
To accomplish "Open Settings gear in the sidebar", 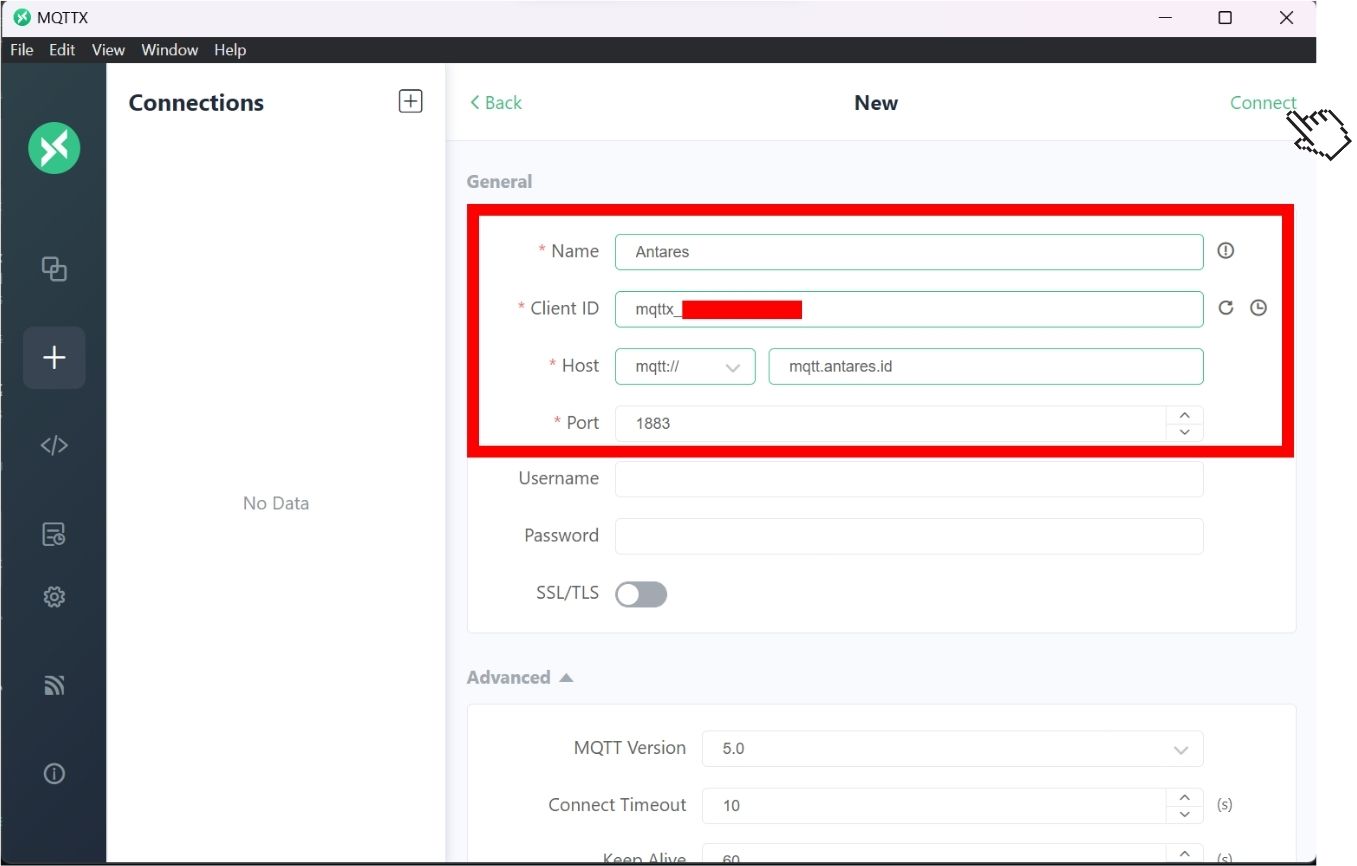I will [54, 597].
